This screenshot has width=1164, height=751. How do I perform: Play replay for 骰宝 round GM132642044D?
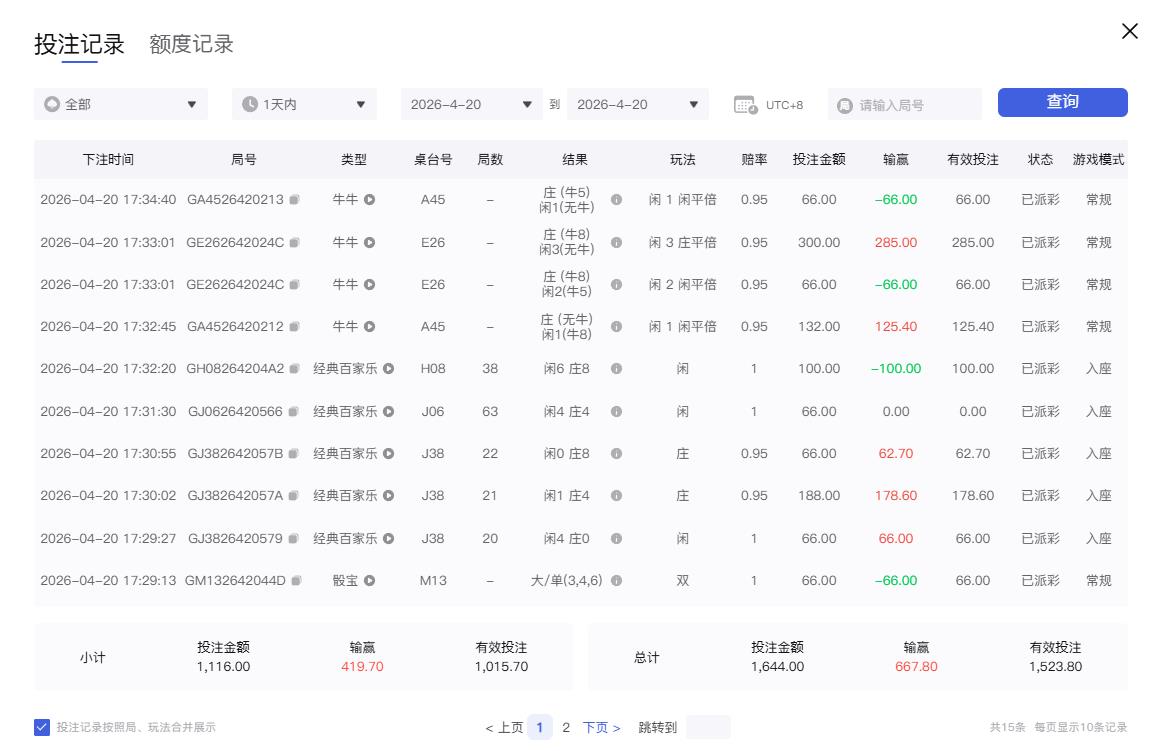click(x=370, y=581)
